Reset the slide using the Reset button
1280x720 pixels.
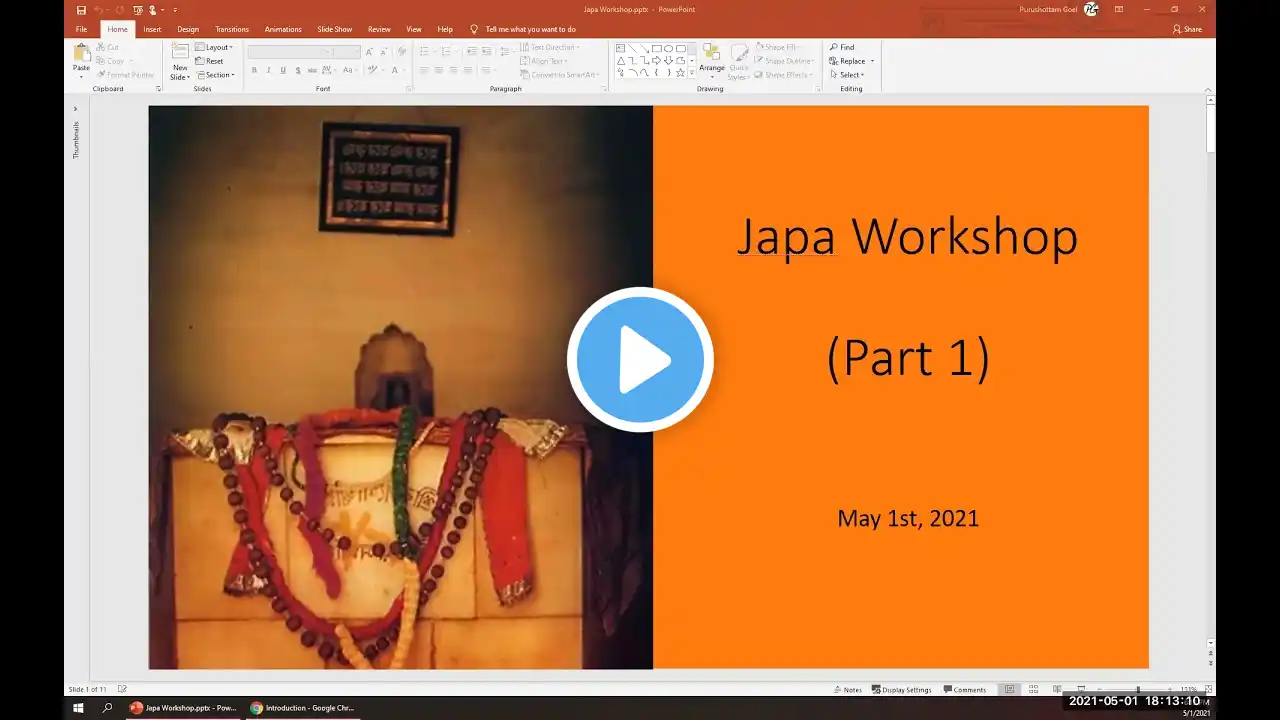point(210,61)
